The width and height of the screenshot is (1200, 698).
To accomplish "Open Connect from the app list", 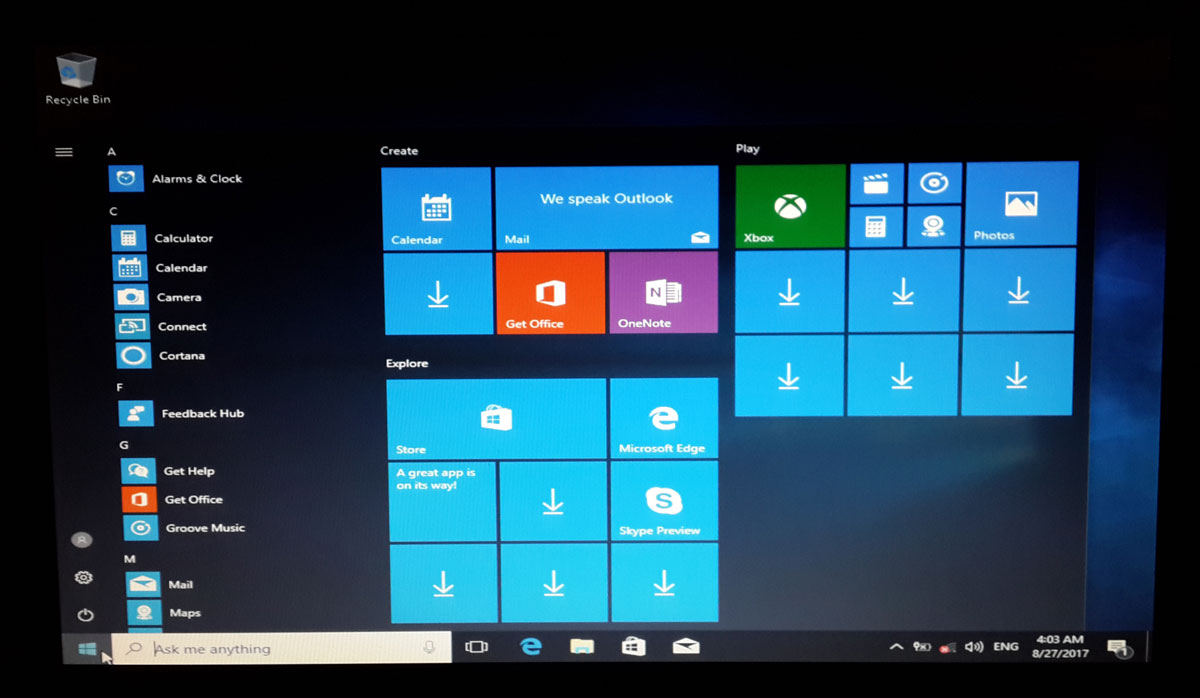I will 162,326.
